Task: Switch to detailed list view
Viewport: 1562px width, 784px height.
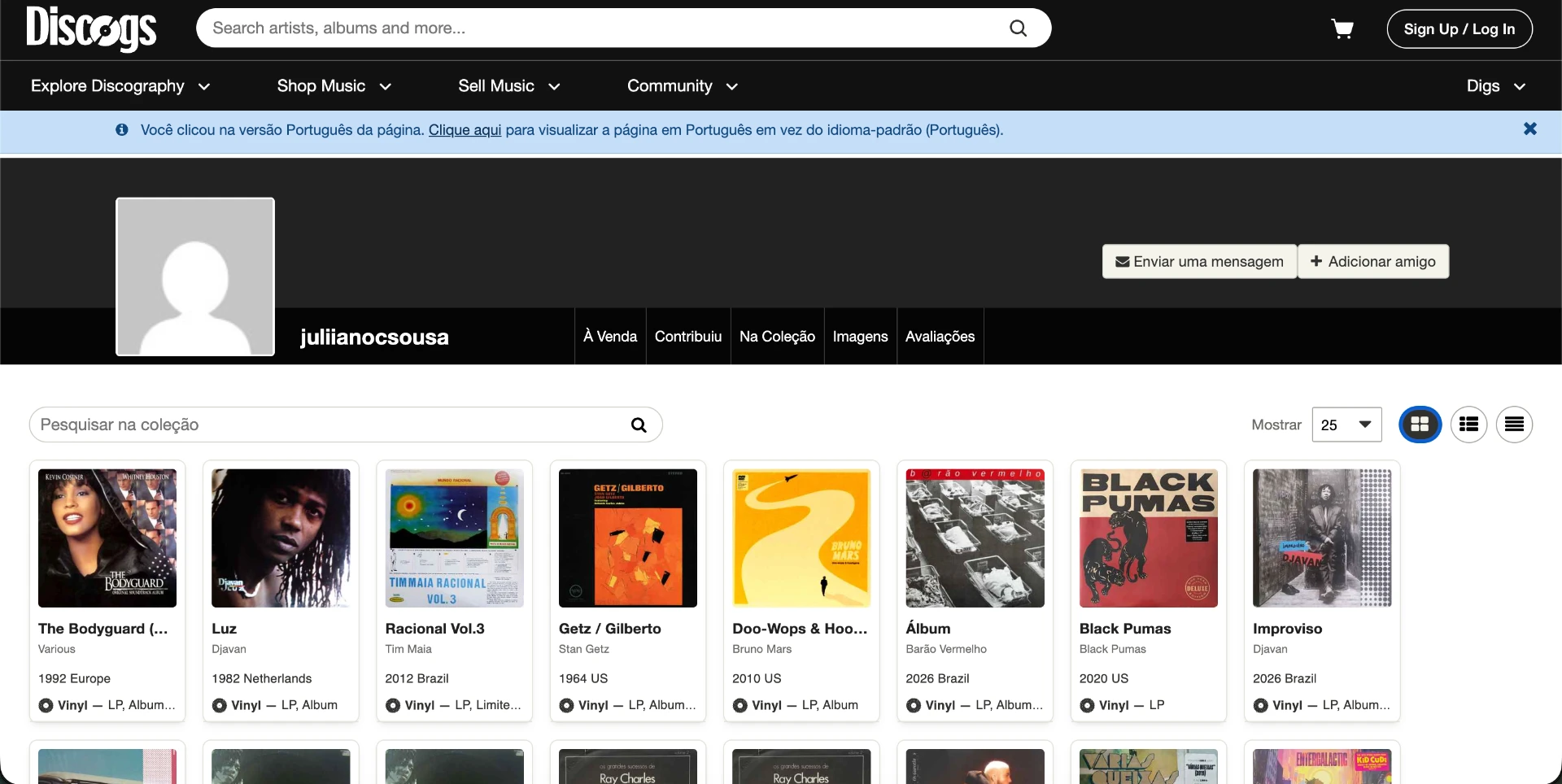Action: coord(1468,425)
